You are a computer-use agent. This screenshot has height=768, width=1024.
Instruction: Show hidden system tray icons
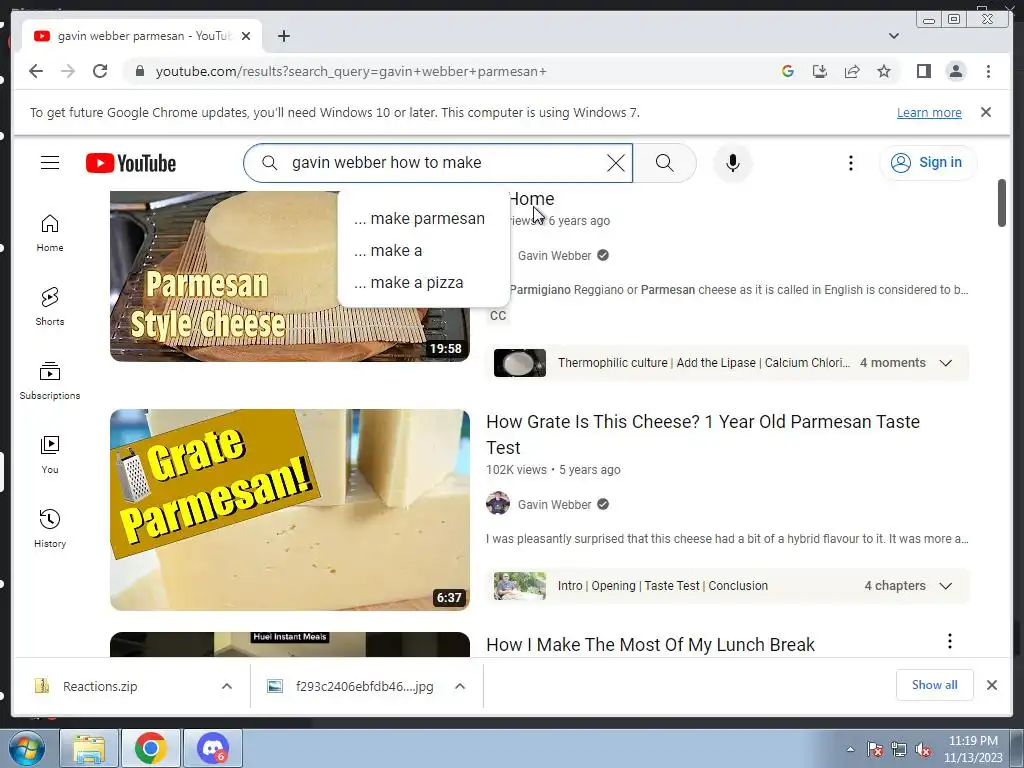850,749
